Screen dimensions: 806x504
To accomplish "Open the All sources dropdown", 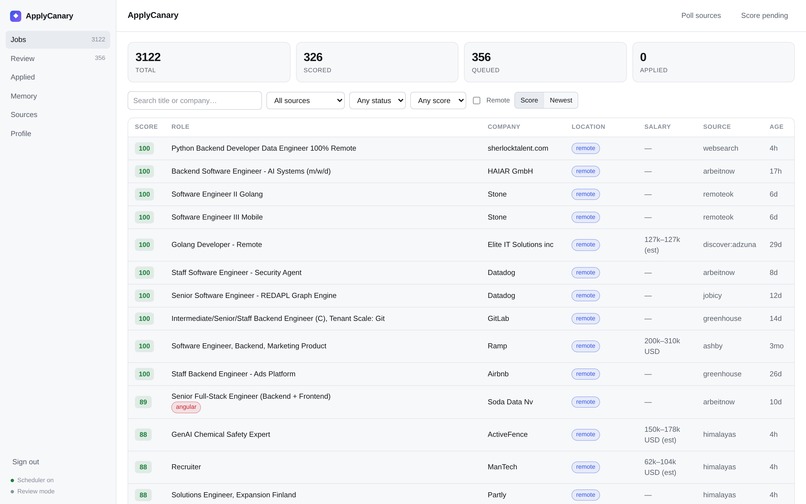I will (305, 100).
